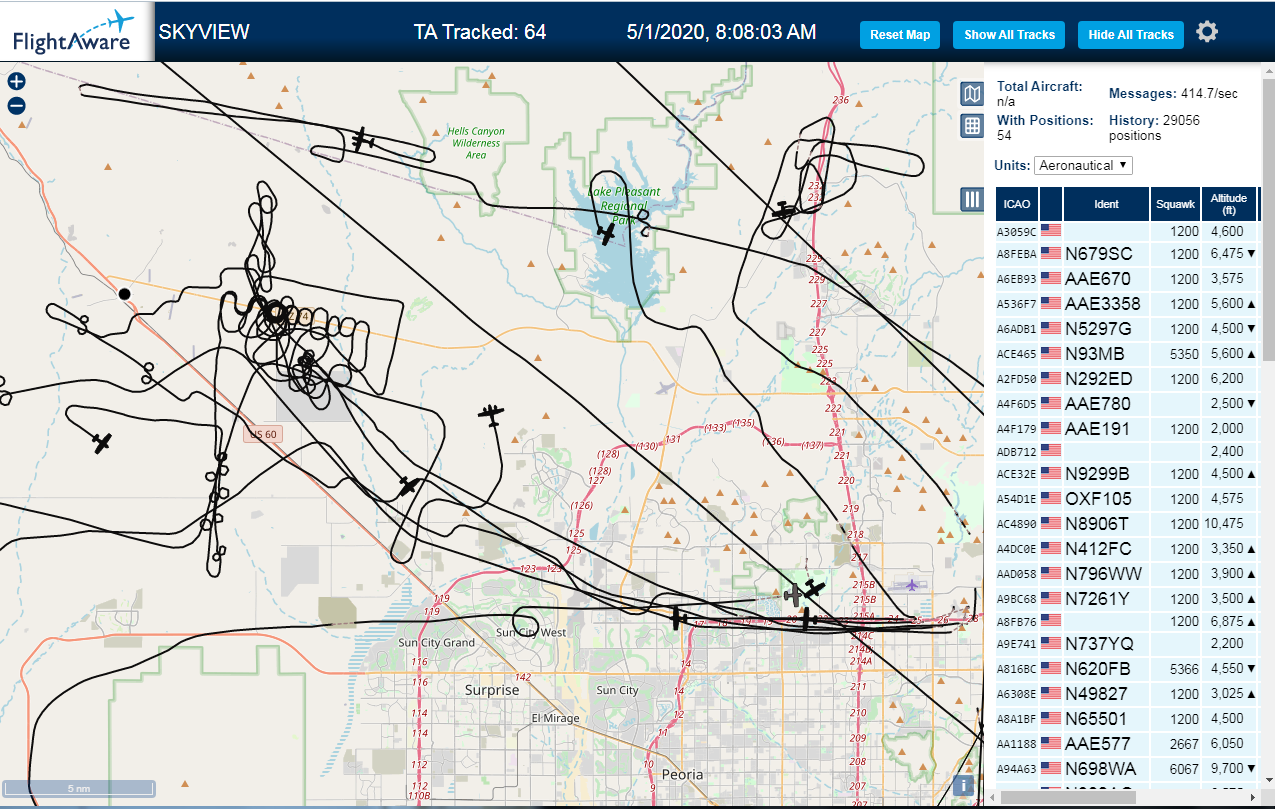This screenshot has height=809, width=1275.
Task: Click US flag in N679SC row
Action: tap(1051, 254)
